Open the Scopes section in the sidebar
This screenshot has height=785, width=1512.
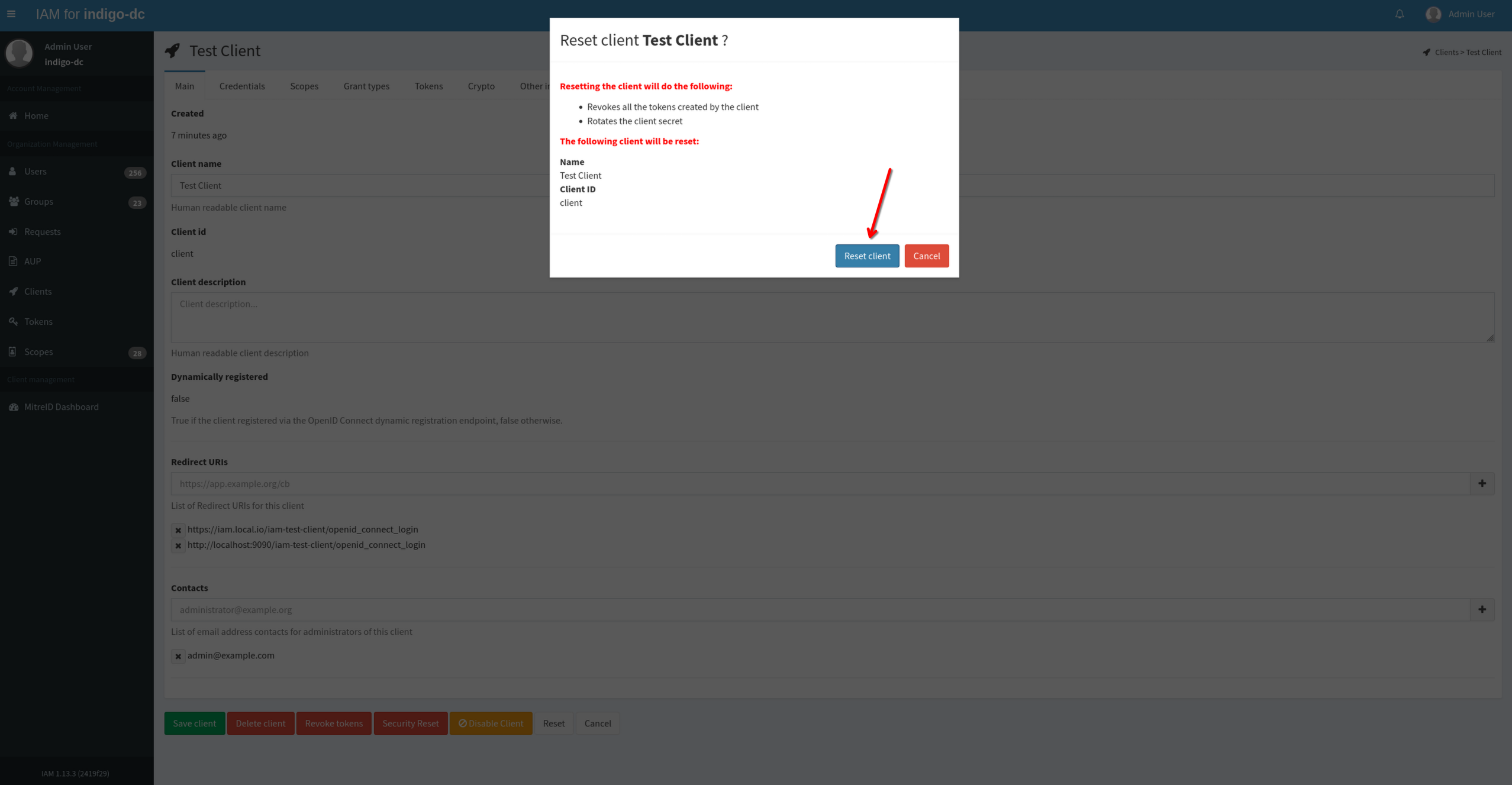click(x=38, y=351)
